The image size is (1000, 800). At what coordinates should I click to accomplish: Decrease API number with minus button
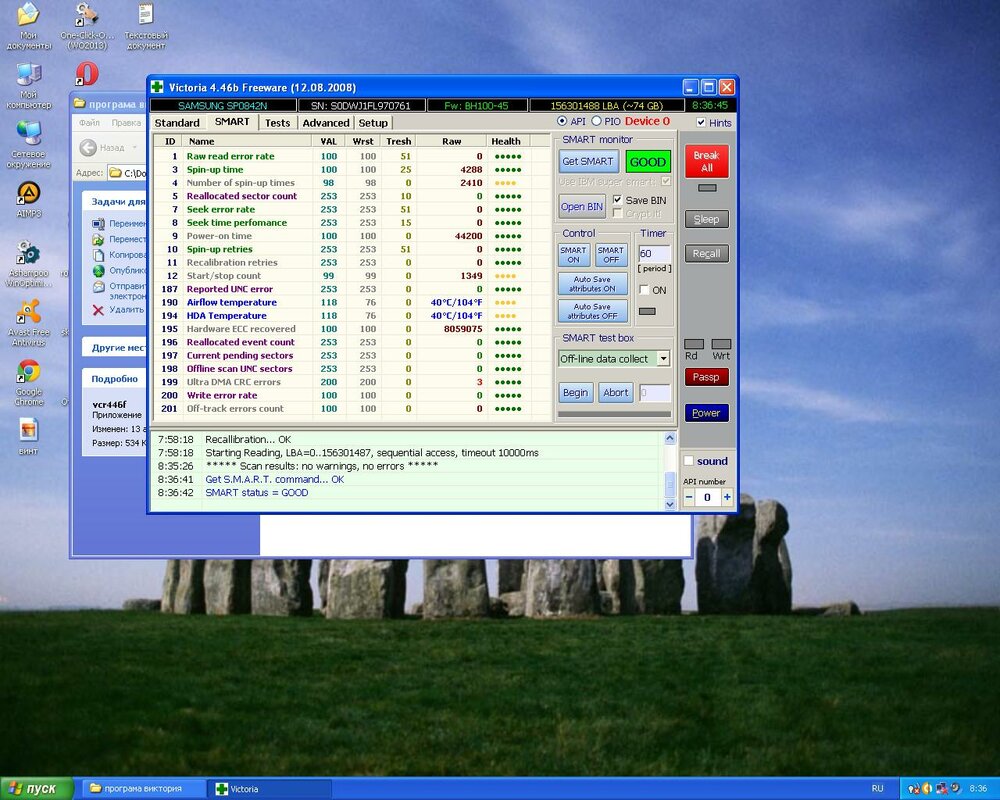coord(689,497)
